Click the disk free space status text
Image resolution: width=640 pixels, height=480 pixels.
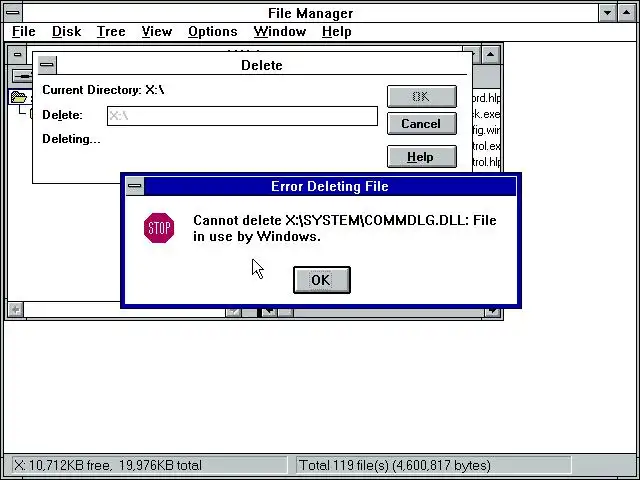click(108, 465)
